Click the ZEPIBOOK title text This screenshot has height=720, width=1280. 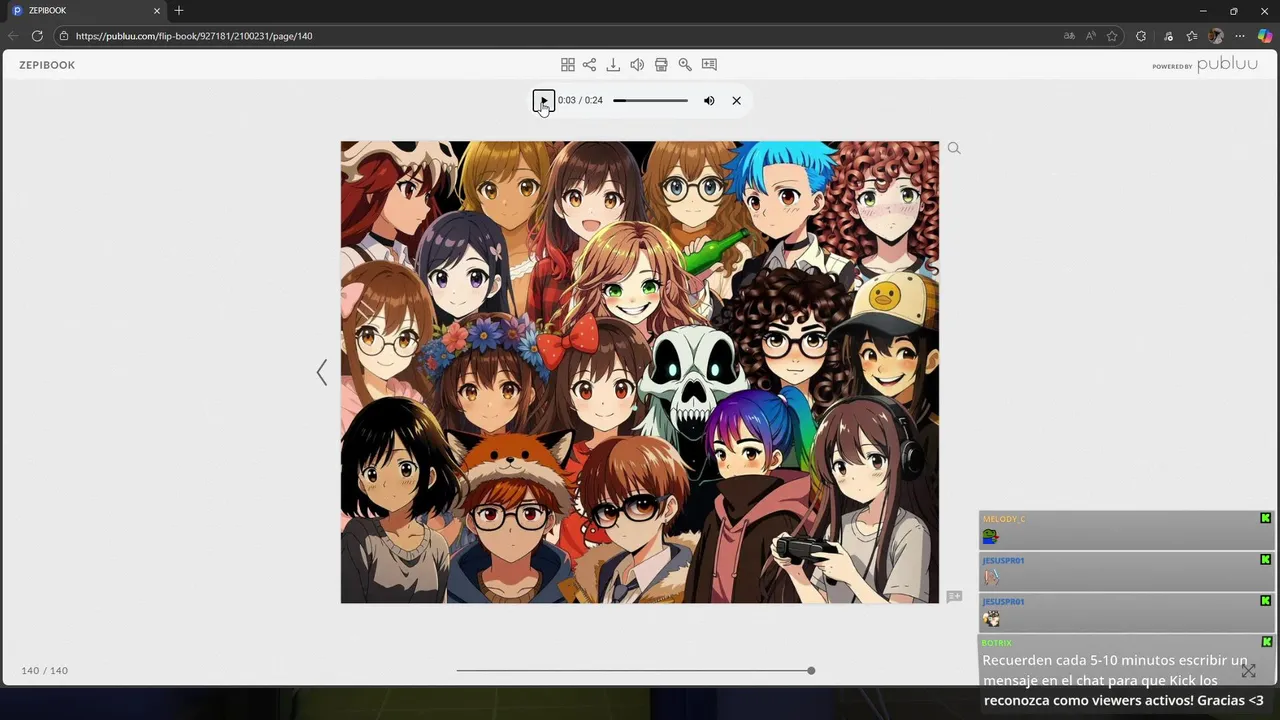(47, 65)
